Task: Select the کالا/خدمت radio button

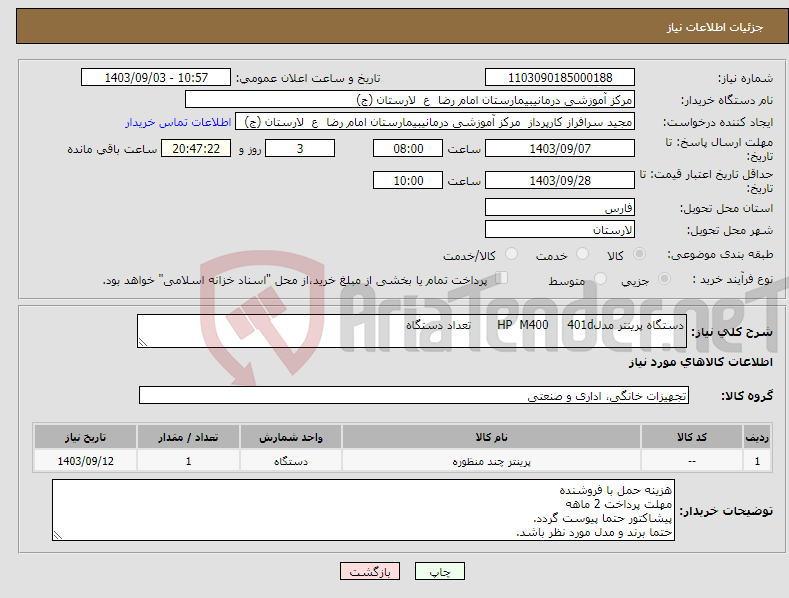Action: [511, 254]
